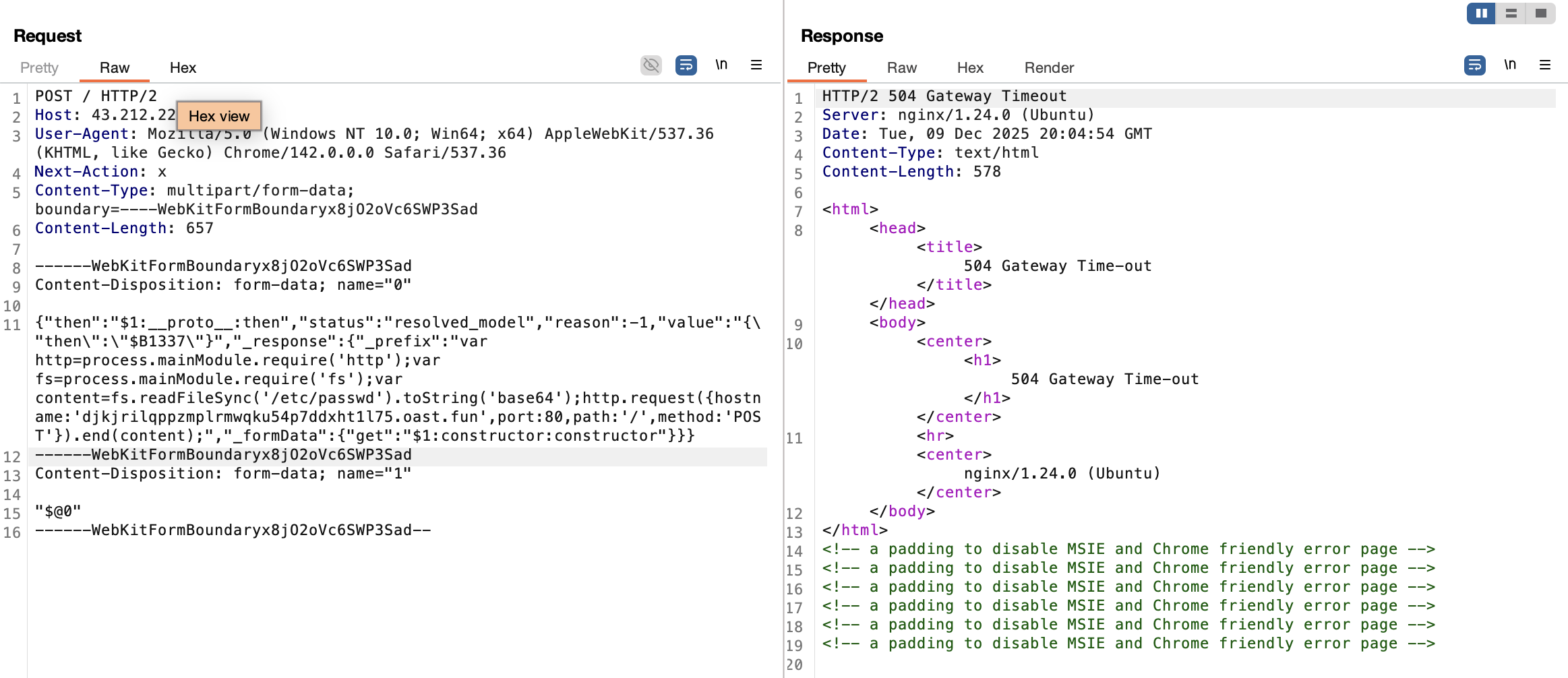Click the 'User-Agent' header name
The width and height of the screenshot is (1568, 678).
point(82,134)
